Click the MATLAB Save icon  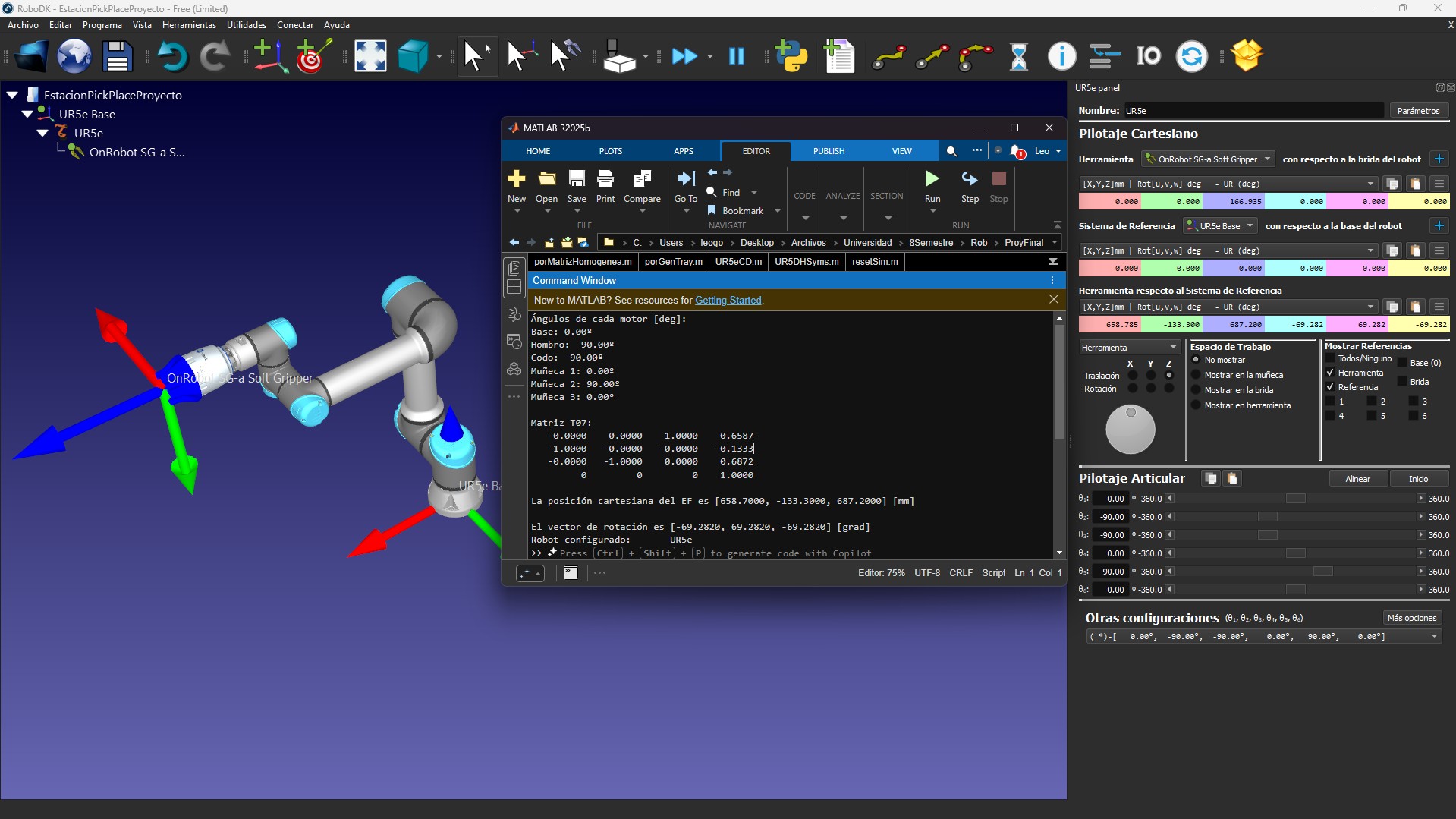577,186
